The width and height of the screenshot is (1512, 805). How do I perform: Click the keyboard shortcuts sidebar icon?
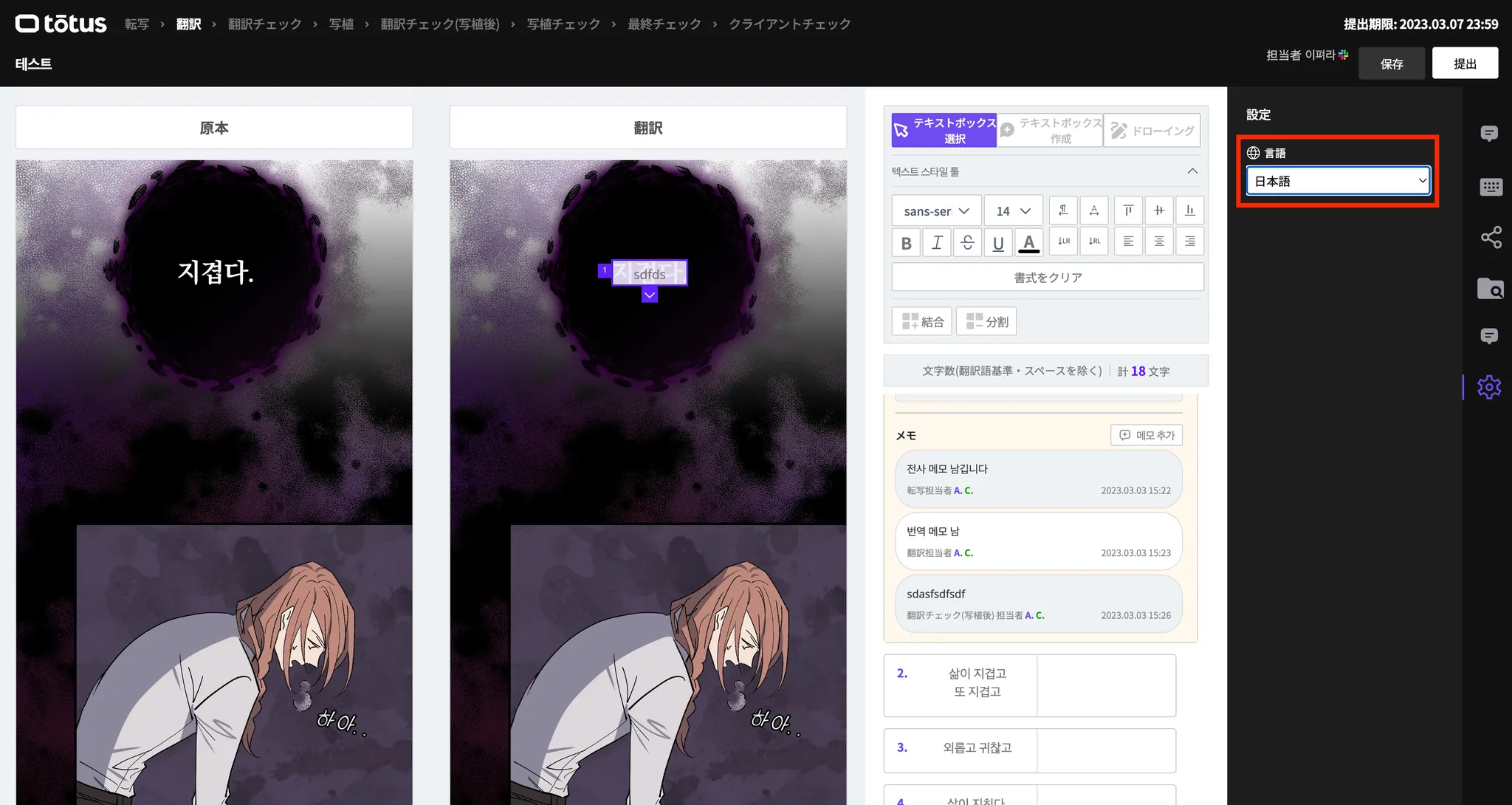click(1491, 187)
